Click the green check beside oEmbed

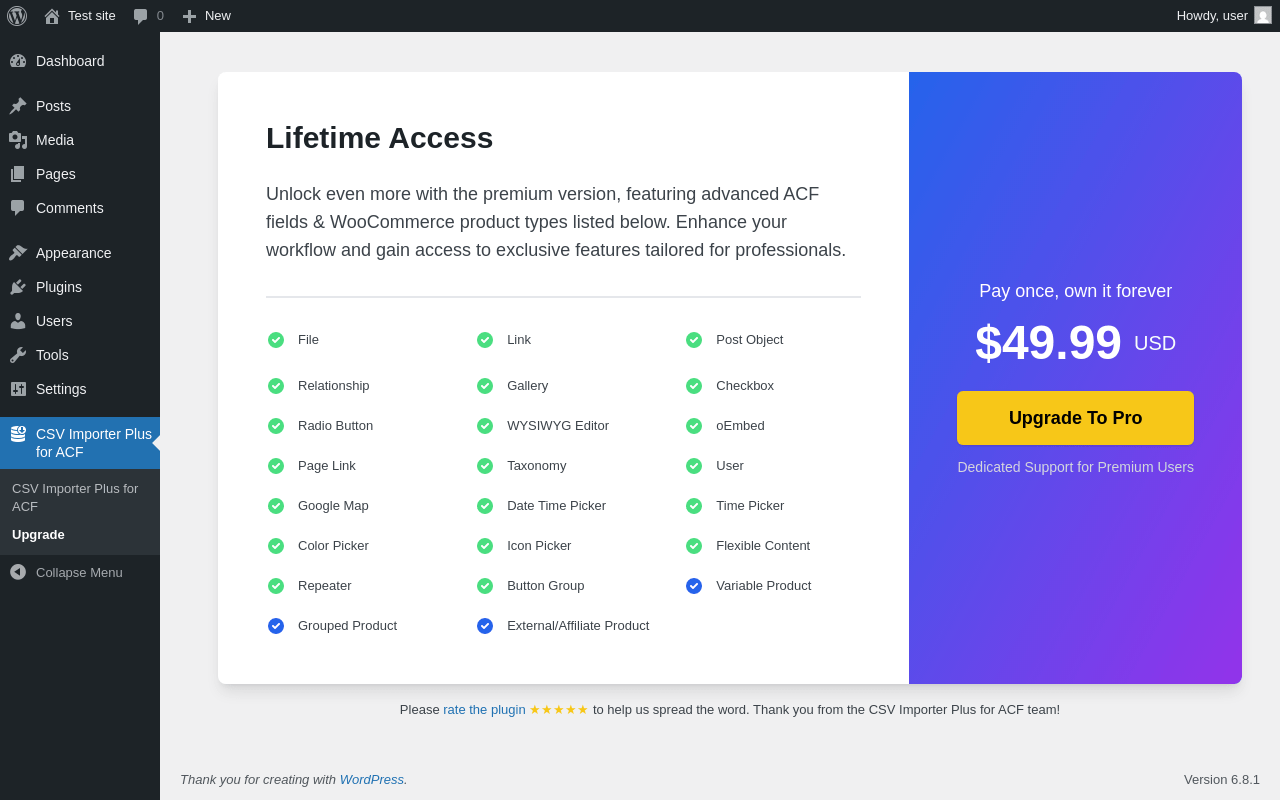pos(694,426)
